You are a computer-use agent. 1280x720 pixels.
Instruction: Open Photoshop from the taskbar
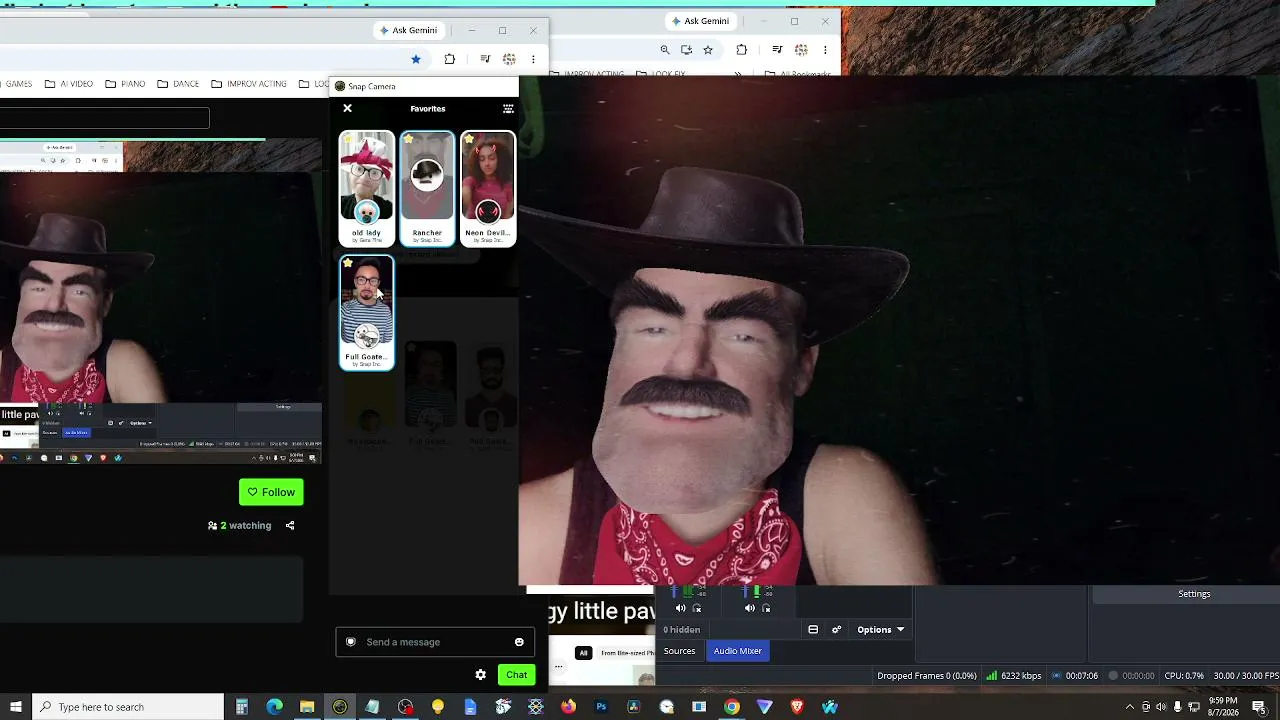[x=601, y=707]
